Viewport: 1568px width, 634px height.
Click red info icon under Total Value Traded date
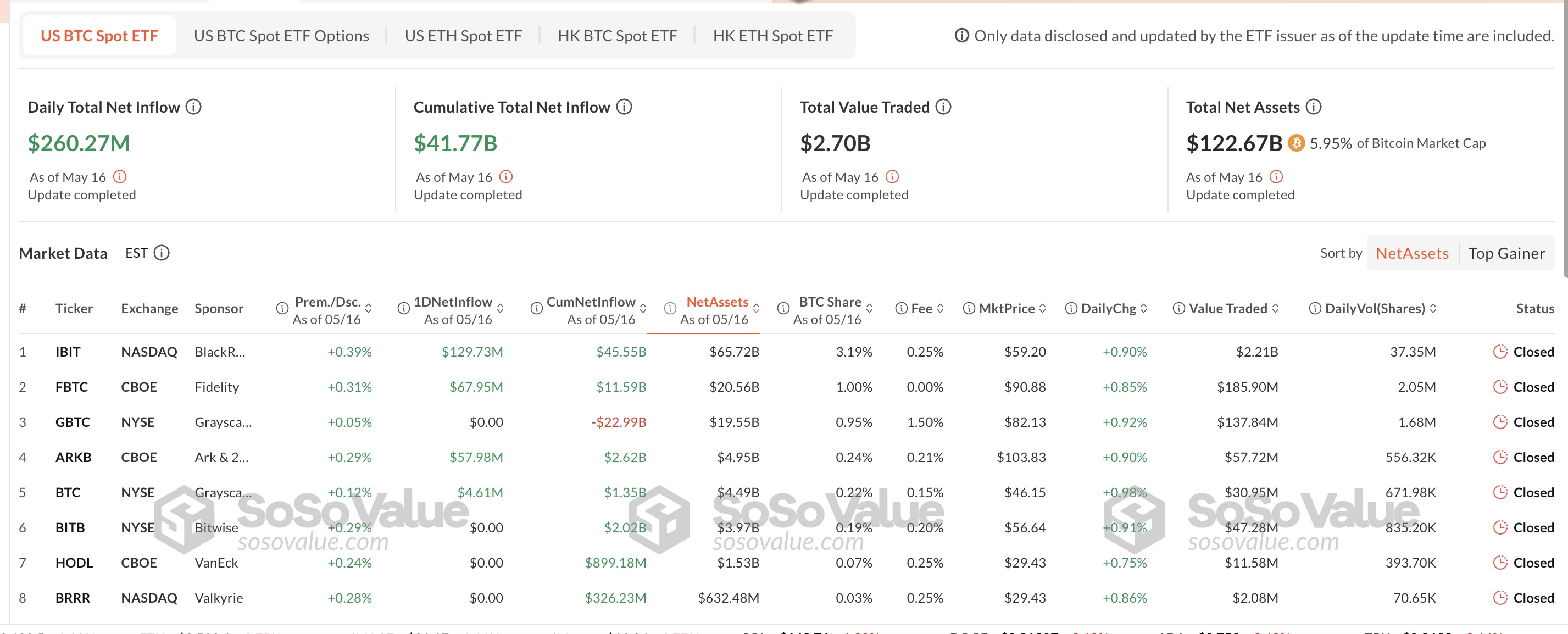[x=892, y=177]
